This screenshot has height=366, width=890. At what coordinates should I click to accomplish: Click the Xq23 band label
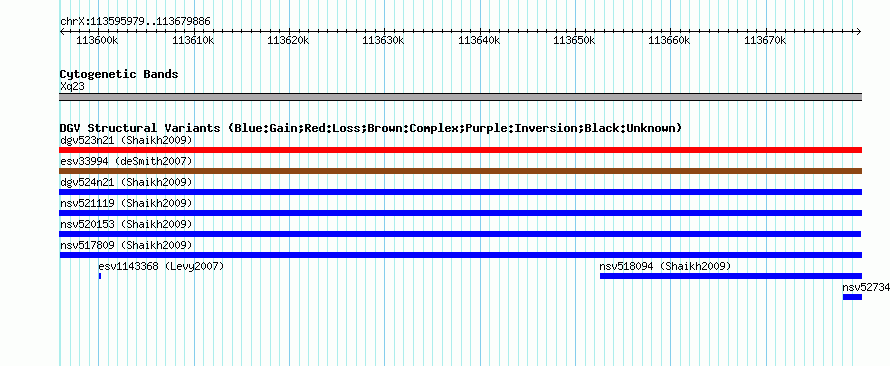[x=72, y=86]
